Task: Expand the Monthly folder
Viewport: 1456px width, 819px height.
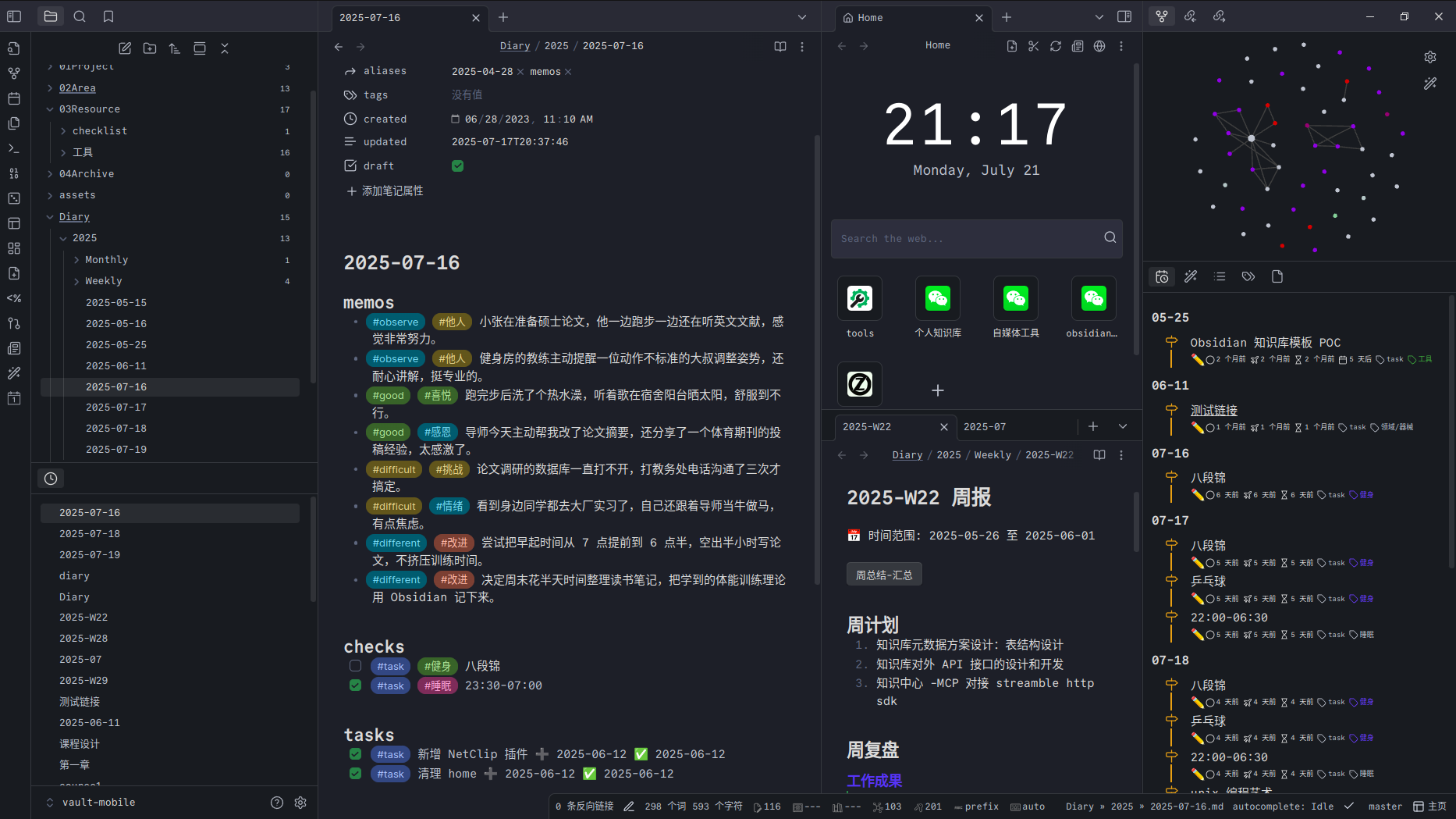Action: (76, 260)
